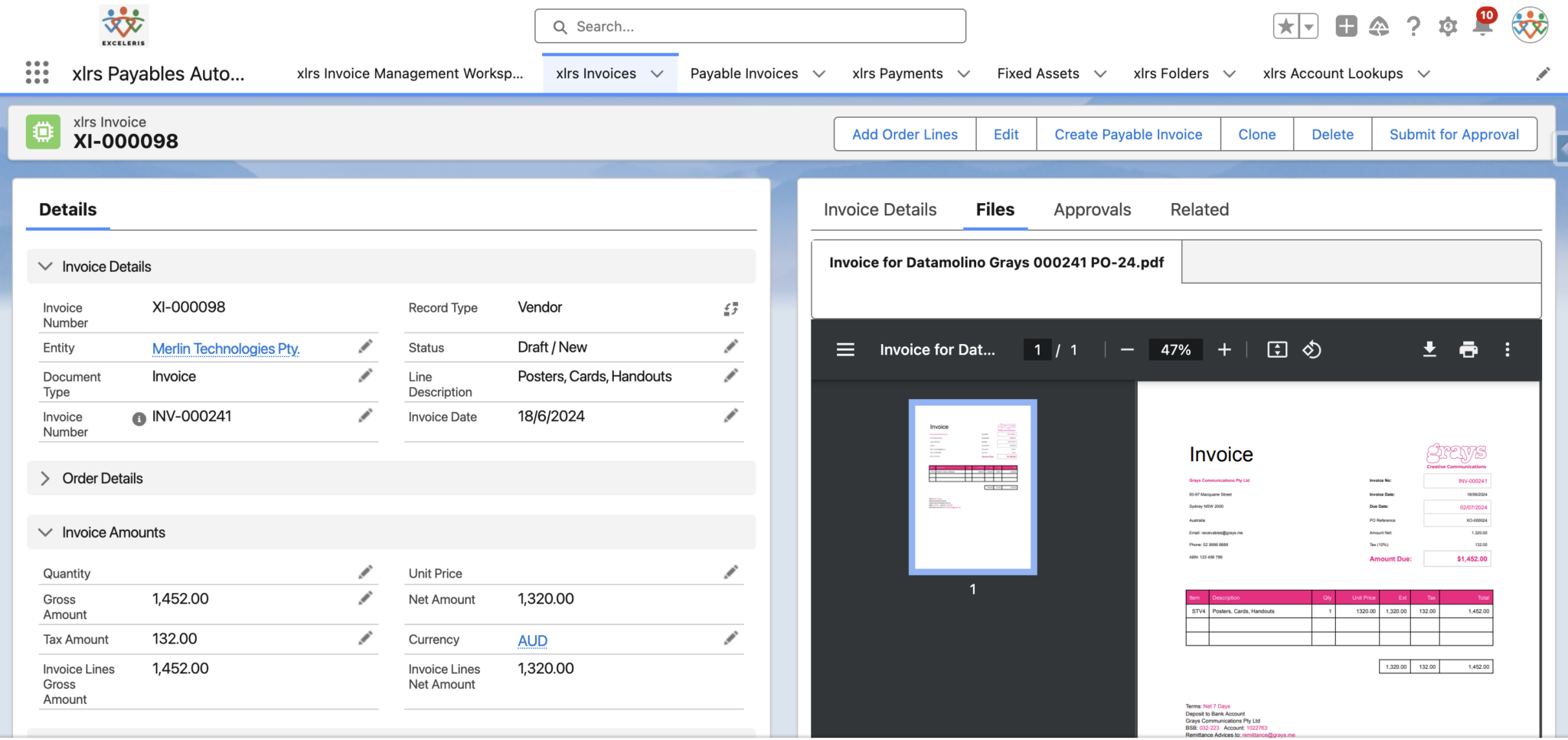Viewport: 1568px width, 740px height.
Task: Collapse the Invoice Amounts section
Action: [45, 532]
